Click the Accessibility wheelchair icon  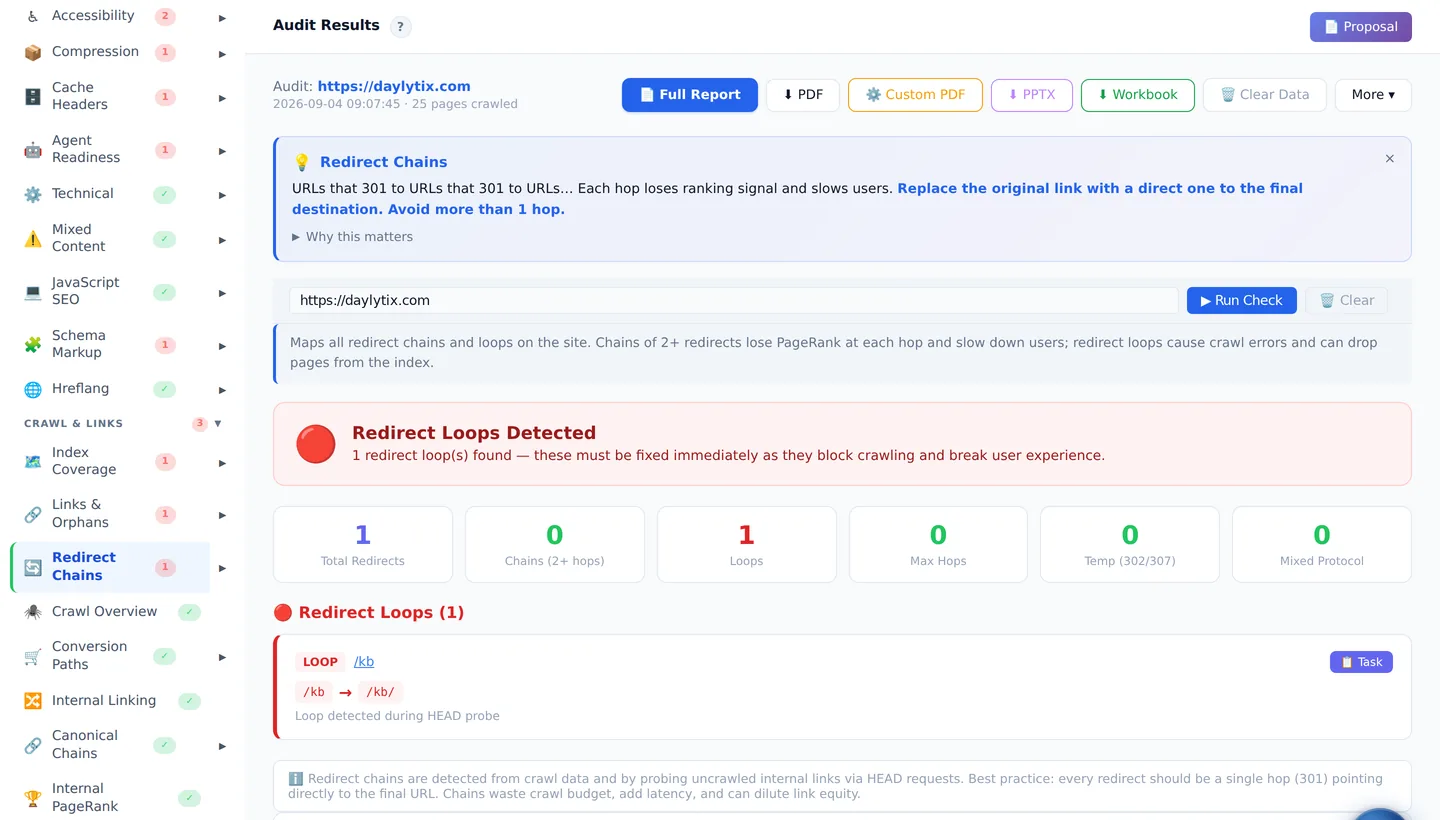(33, 16)
